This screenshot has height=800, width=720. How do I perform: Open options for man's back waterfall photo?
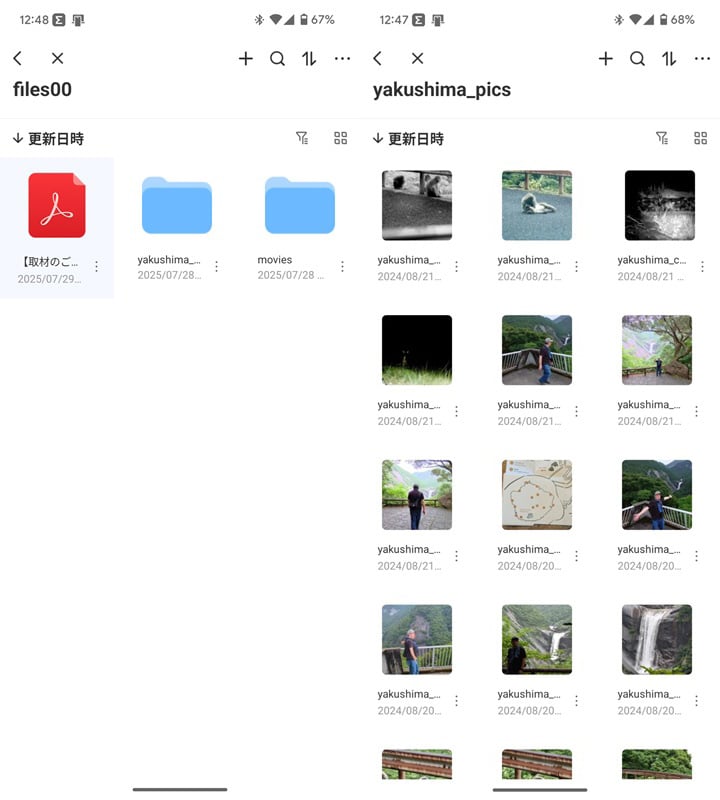click(x=456, y=556)
